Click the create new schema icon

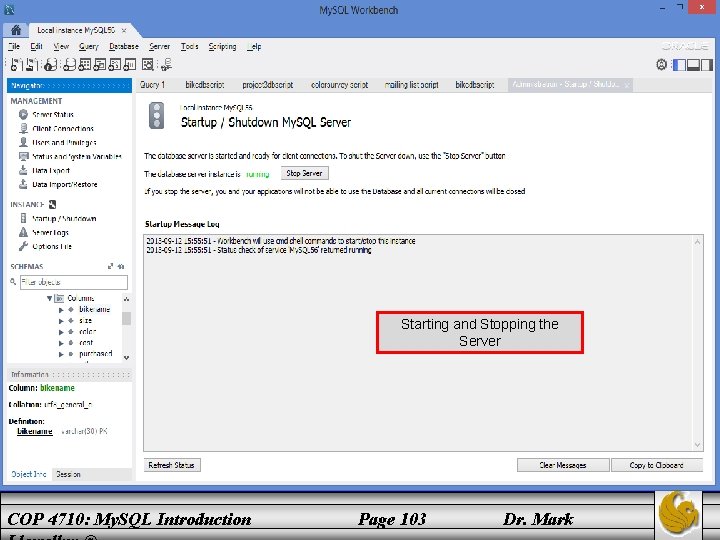(69, 65)
